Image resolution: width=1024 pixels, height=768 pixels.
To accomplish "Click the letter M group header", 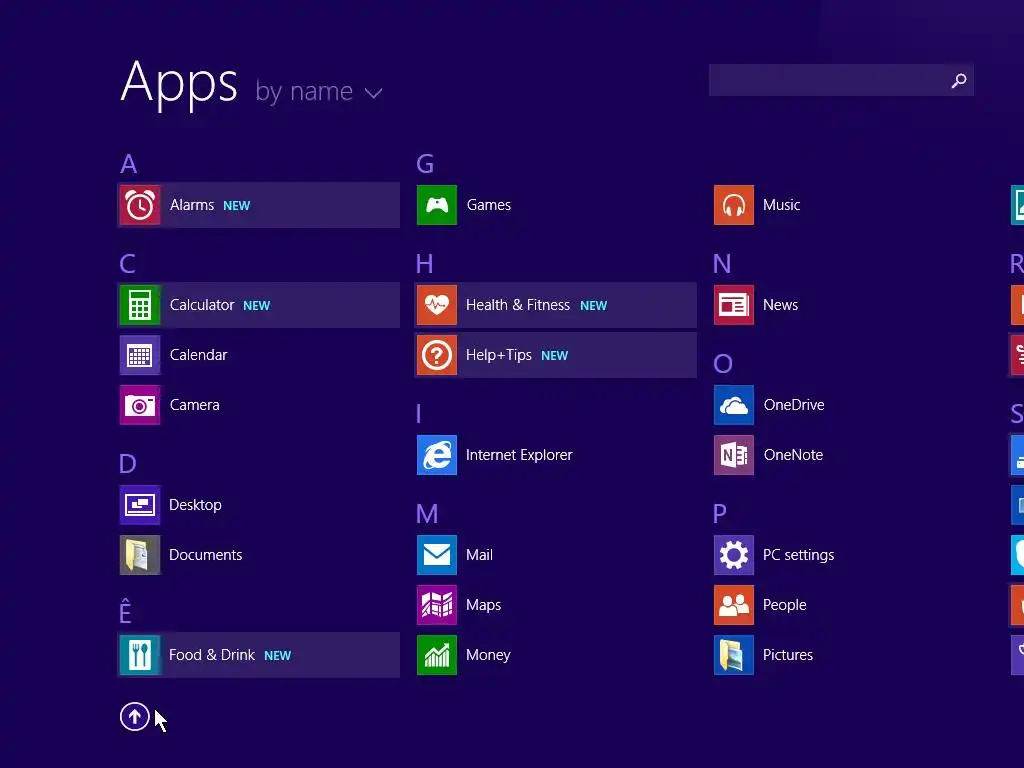I will [427, 514].
